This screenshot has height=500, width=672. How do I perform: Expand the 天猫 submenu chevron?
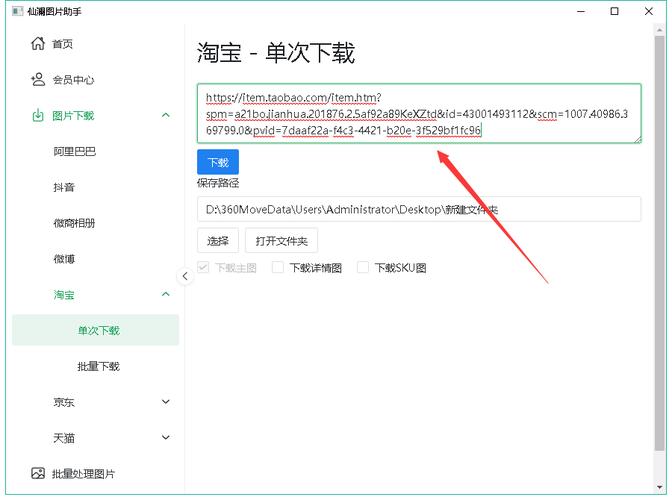(x=166, y=437)
